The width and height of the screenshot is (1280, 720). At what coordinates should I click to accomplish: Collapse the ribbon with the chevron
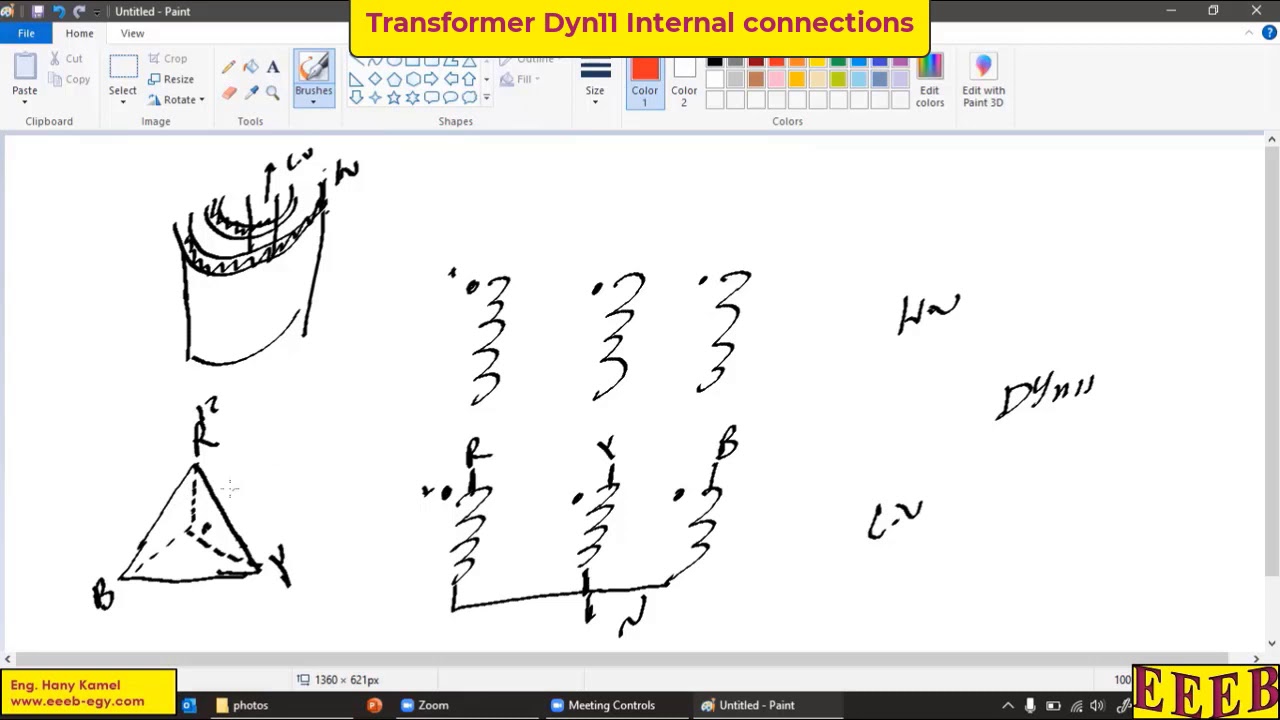tap(1249, 33)
